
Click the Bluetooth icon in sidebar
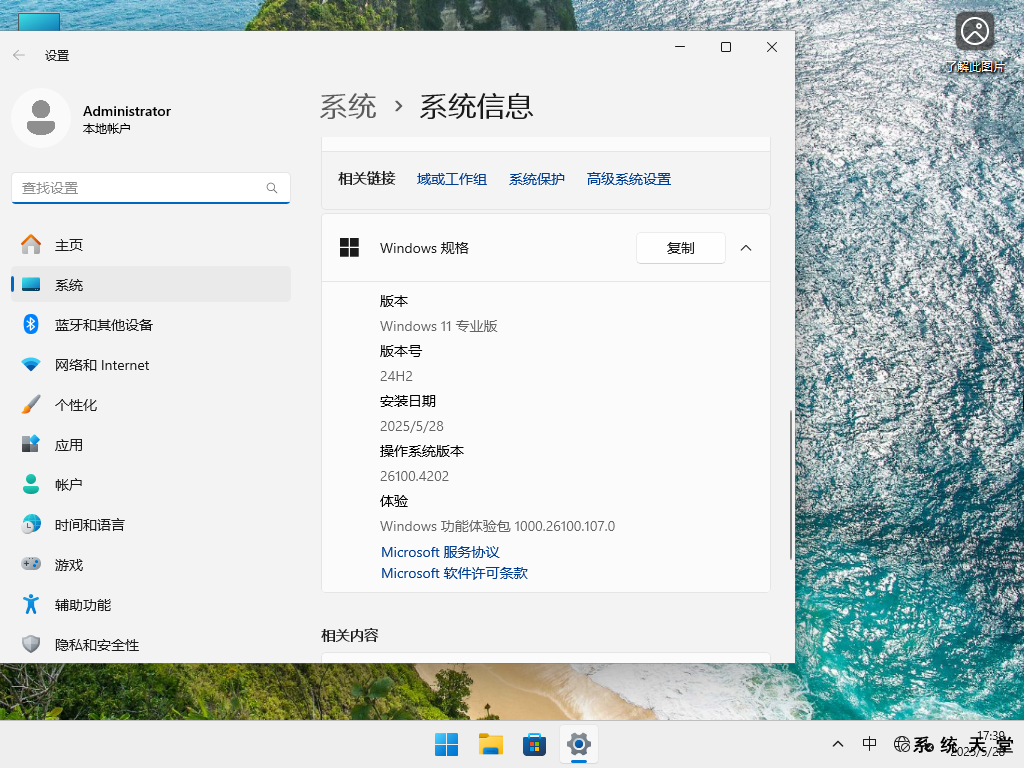click(31, 324)
